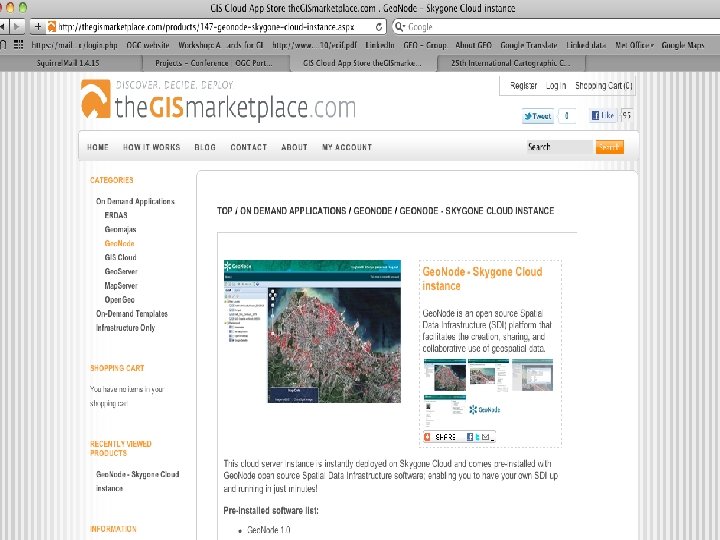Share product via Facebook icon
The image size is (720, 540).
coord(470,437)
